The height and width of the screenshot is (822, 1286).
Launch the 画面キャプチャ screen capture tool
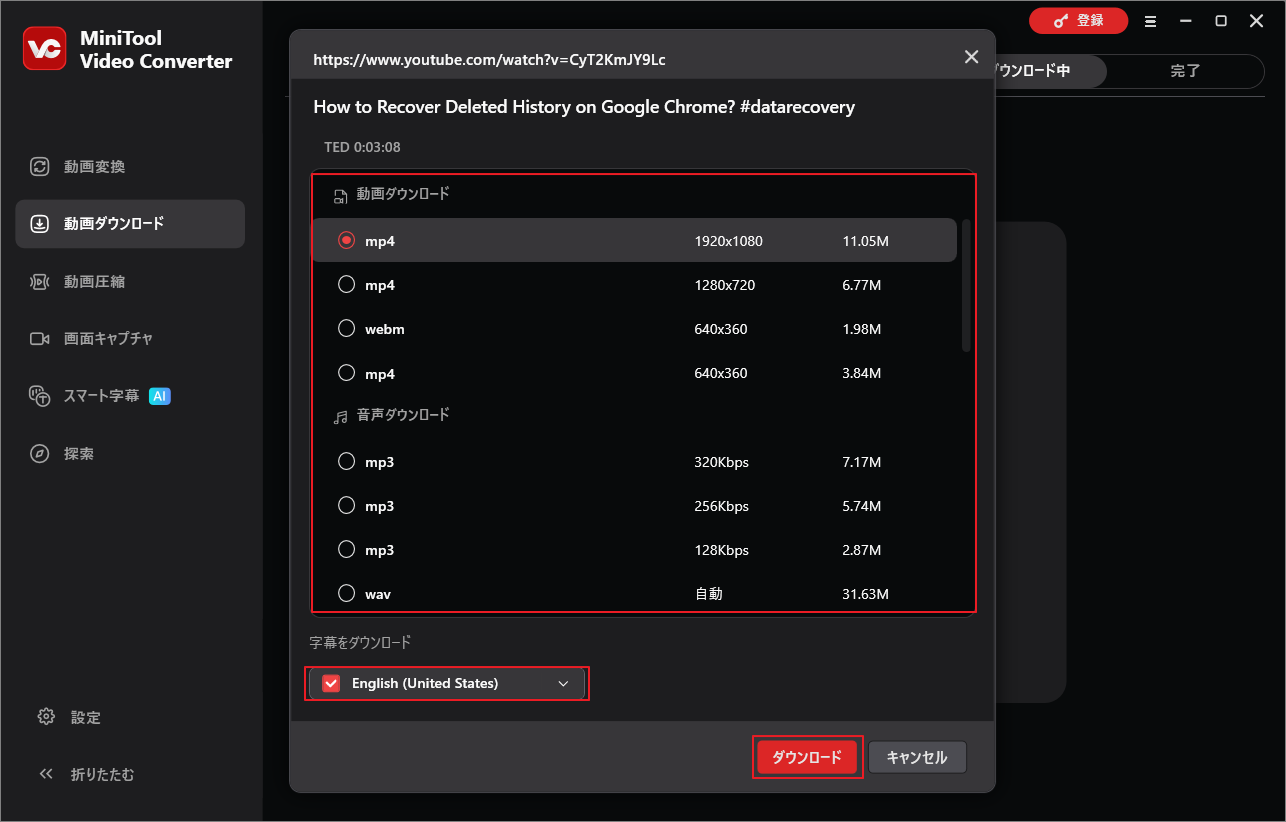point(95,338)
